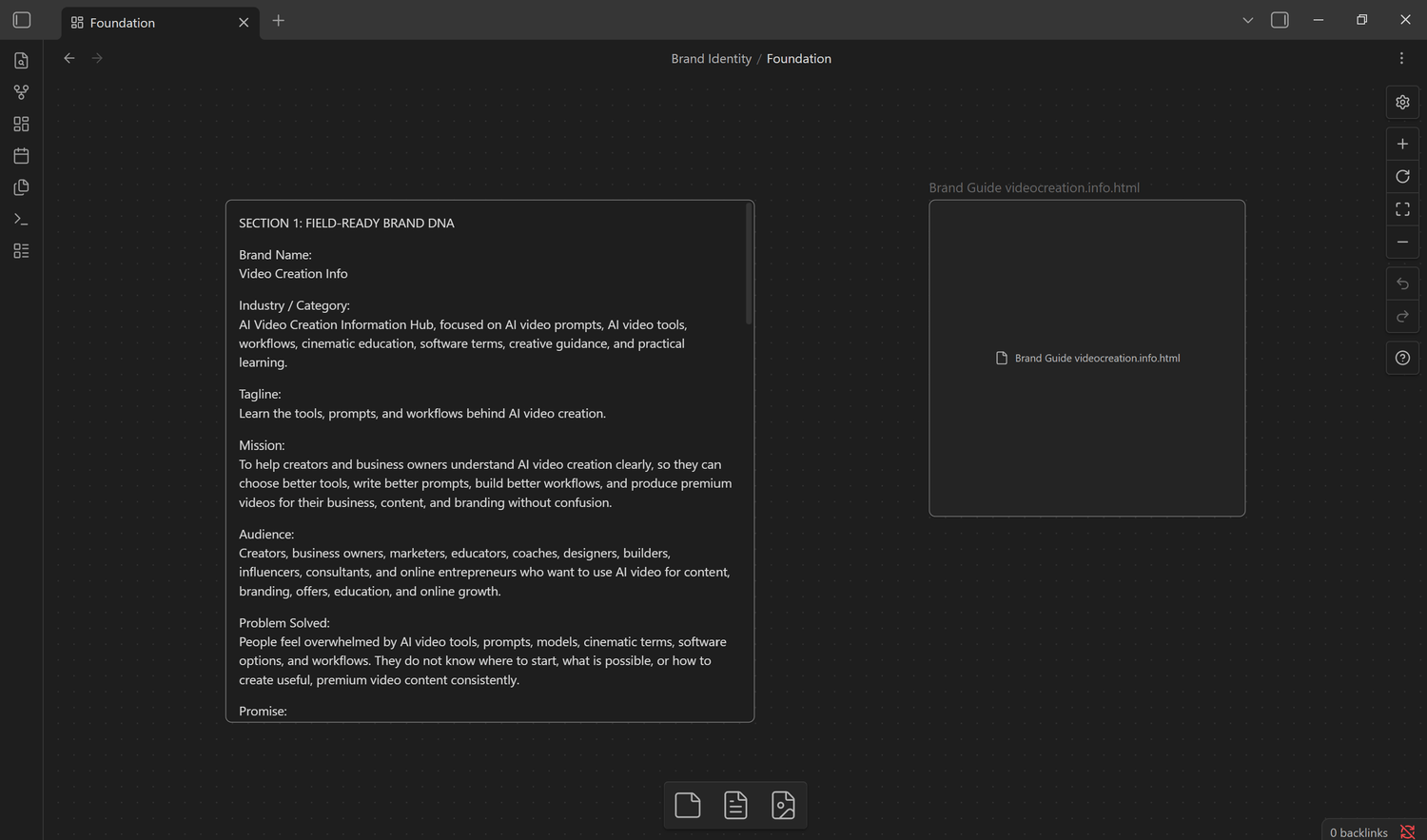Zoom in on the canvas

click(1402, 144)
